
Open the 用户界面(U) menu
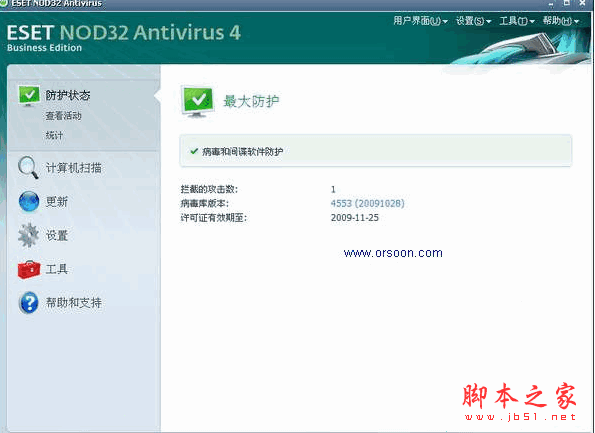coord(420,20)
